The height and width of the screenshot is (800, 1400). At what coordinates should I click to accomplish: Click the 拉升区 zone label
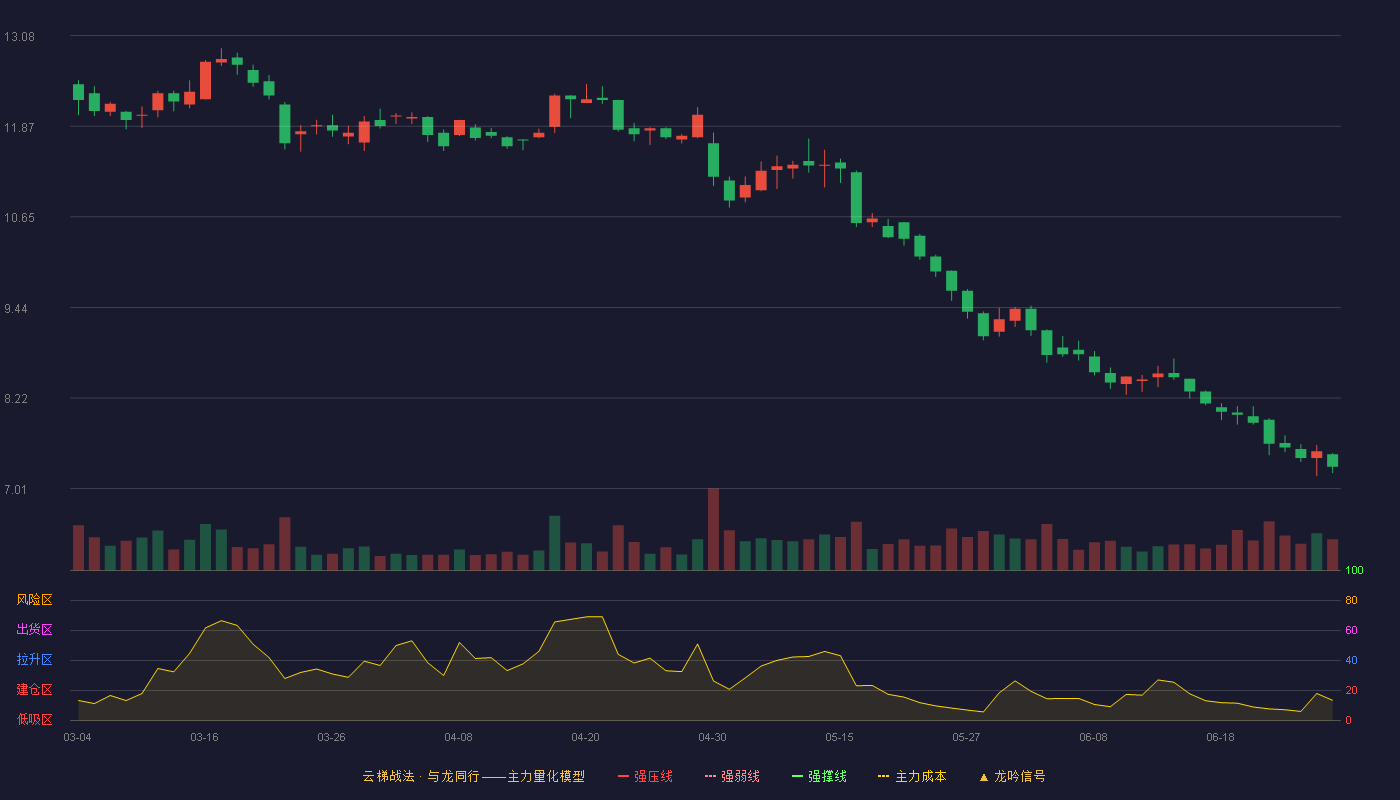point(34,660)
